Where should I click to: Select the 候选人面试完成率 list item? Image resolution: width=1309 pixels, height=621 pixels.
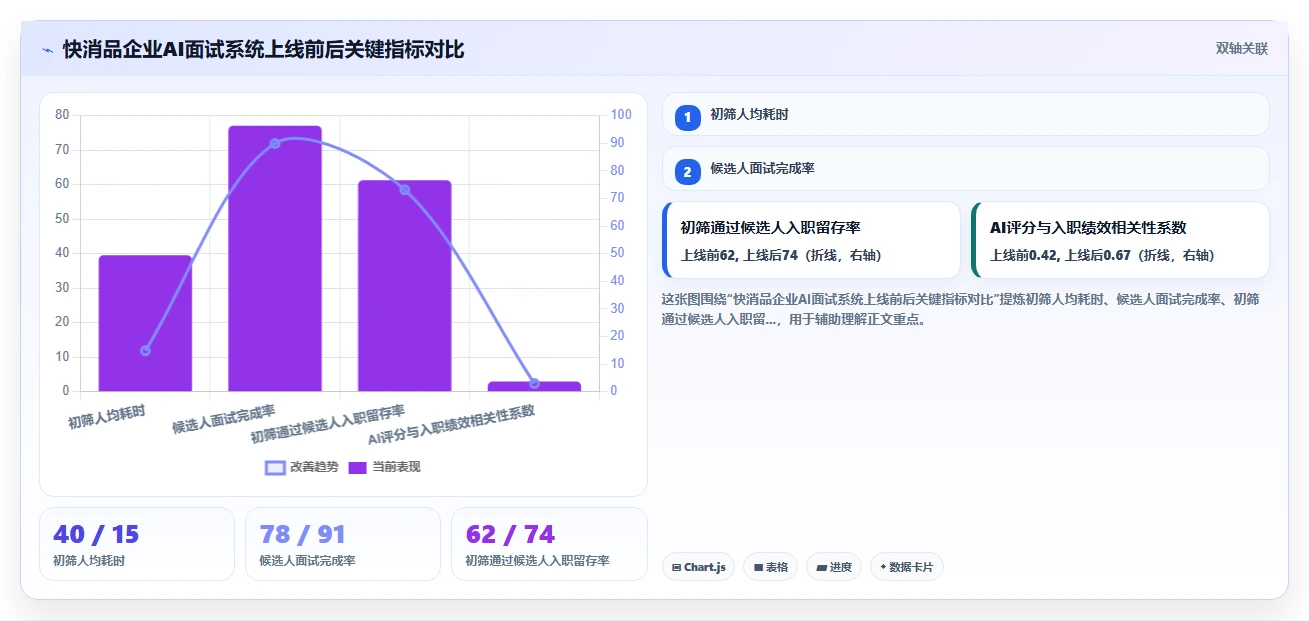pyautogui.click(x=966, y=169)
